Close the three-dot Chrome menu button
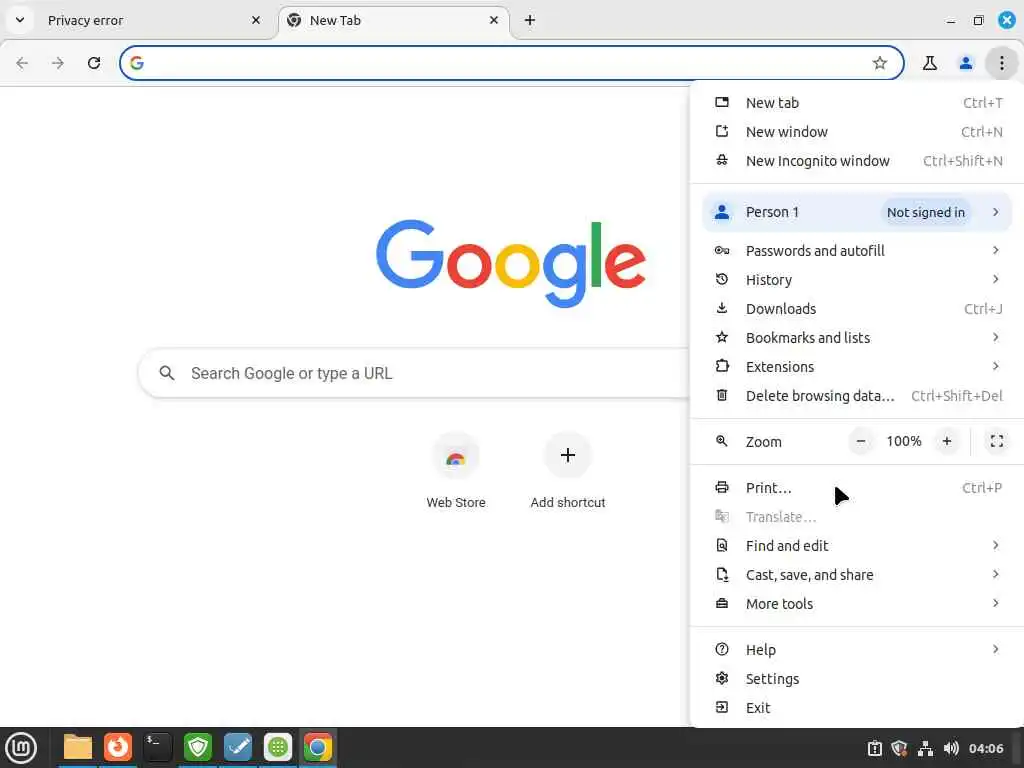Screen dimensions: 1024x768 tap(1001, 63)
